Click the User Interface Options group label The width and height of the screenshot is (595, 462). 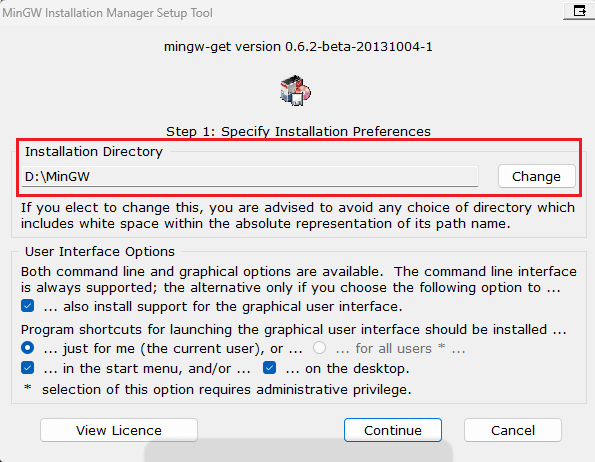click(100, 251)
